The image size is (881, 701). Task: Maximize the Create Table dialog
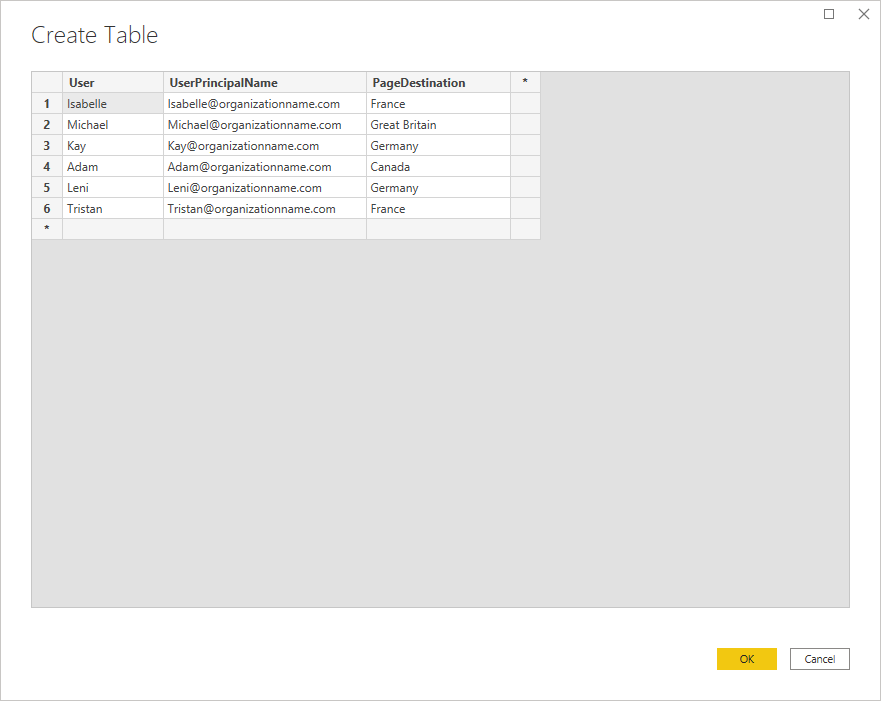click(829, 14)
